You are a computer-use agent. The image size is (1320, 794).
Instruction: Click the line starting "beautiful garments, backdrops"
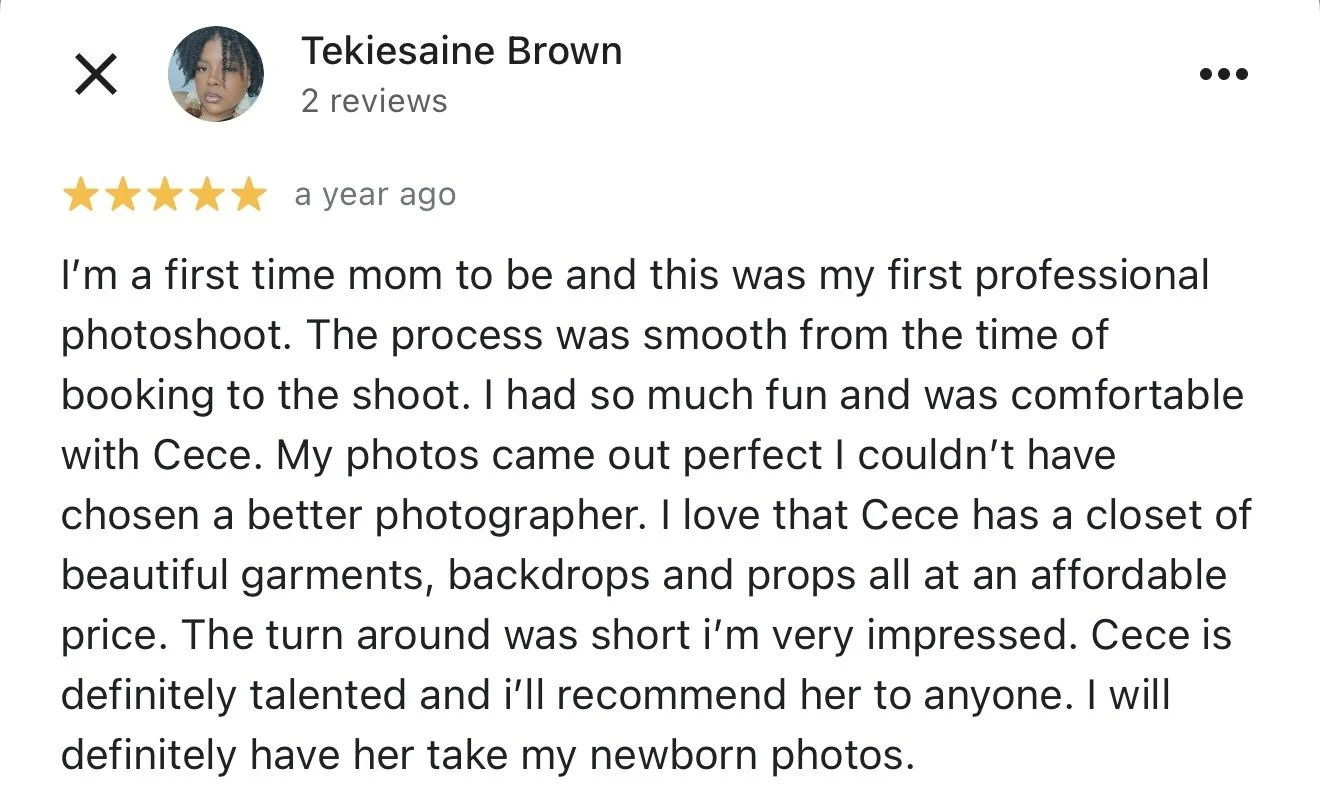[644, 576]
